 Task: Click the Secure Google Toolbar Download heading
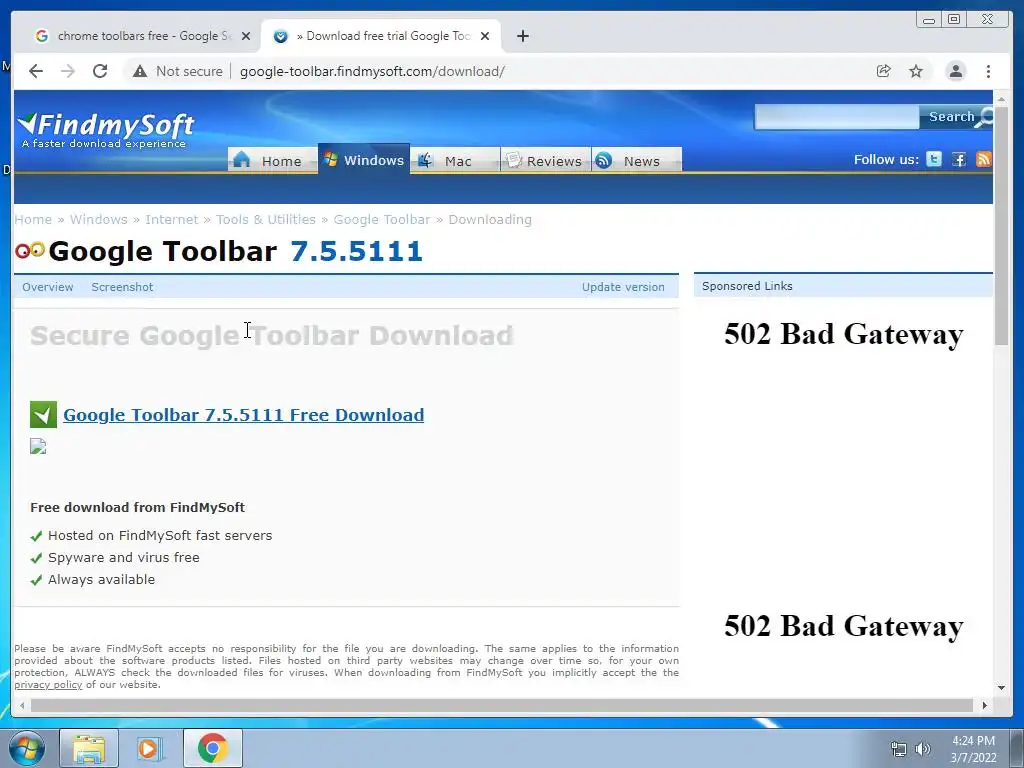272,336
